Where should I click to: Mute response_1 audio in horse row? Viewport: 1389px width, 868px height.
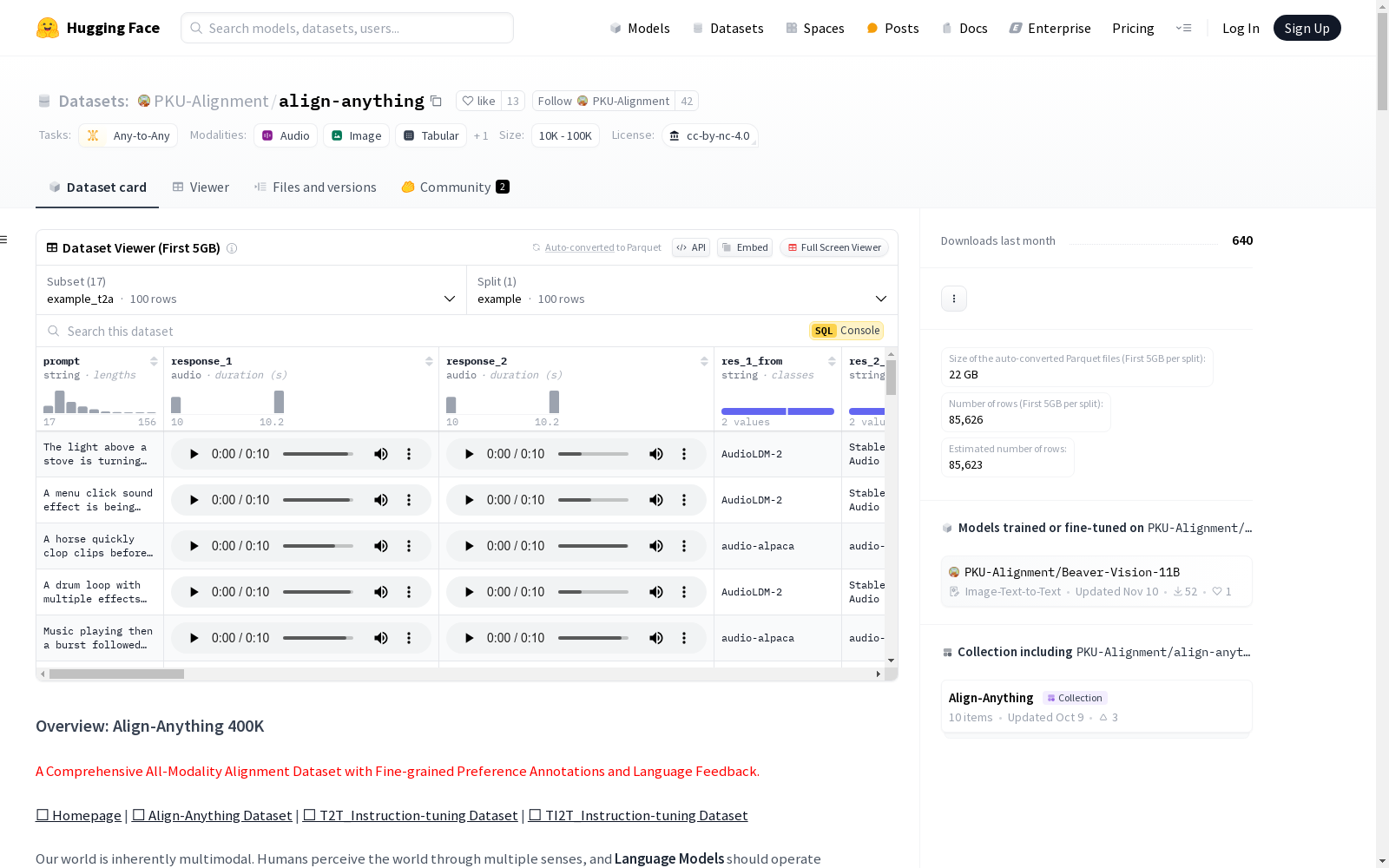381,546
